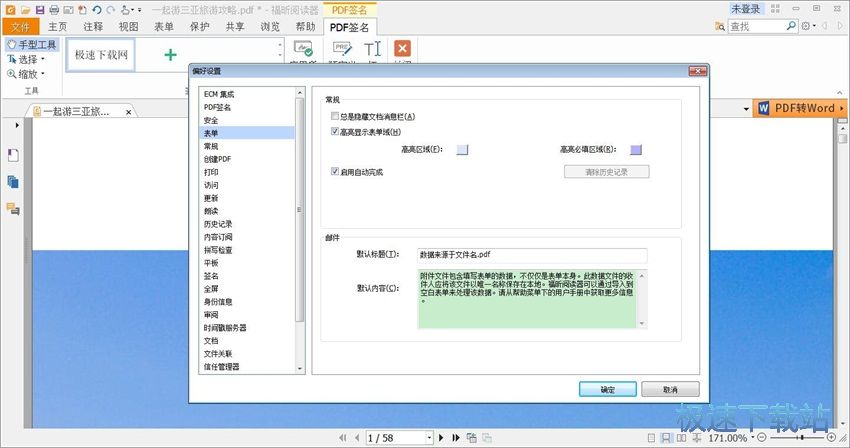The width and height of the screenshot is (850, 448).
Task: Pick the 高亮必填区域 color swatch
Action: pos(636,149)
